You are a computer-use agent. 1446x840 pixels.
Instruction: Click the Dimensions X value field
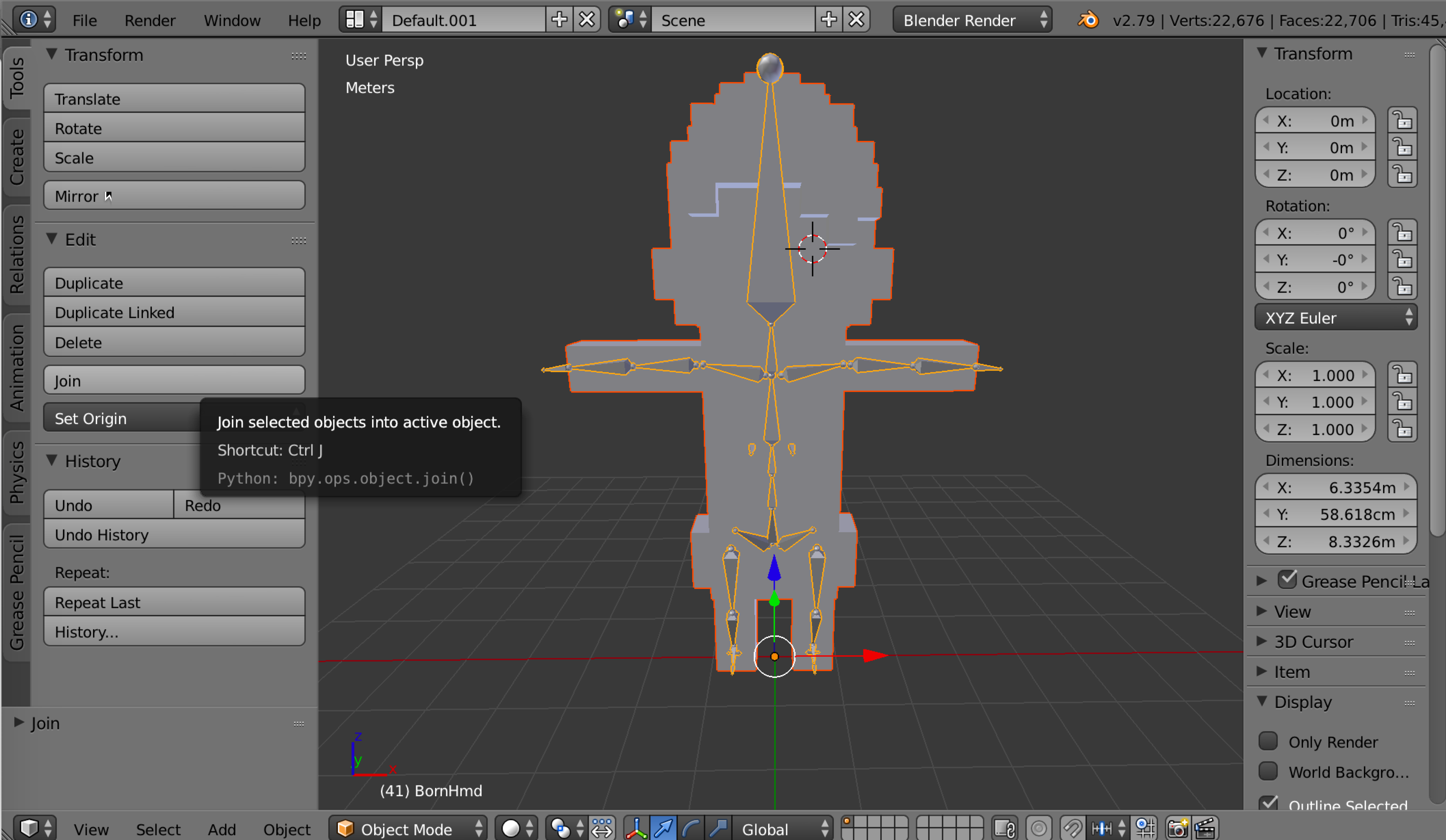pos(1335,488)
